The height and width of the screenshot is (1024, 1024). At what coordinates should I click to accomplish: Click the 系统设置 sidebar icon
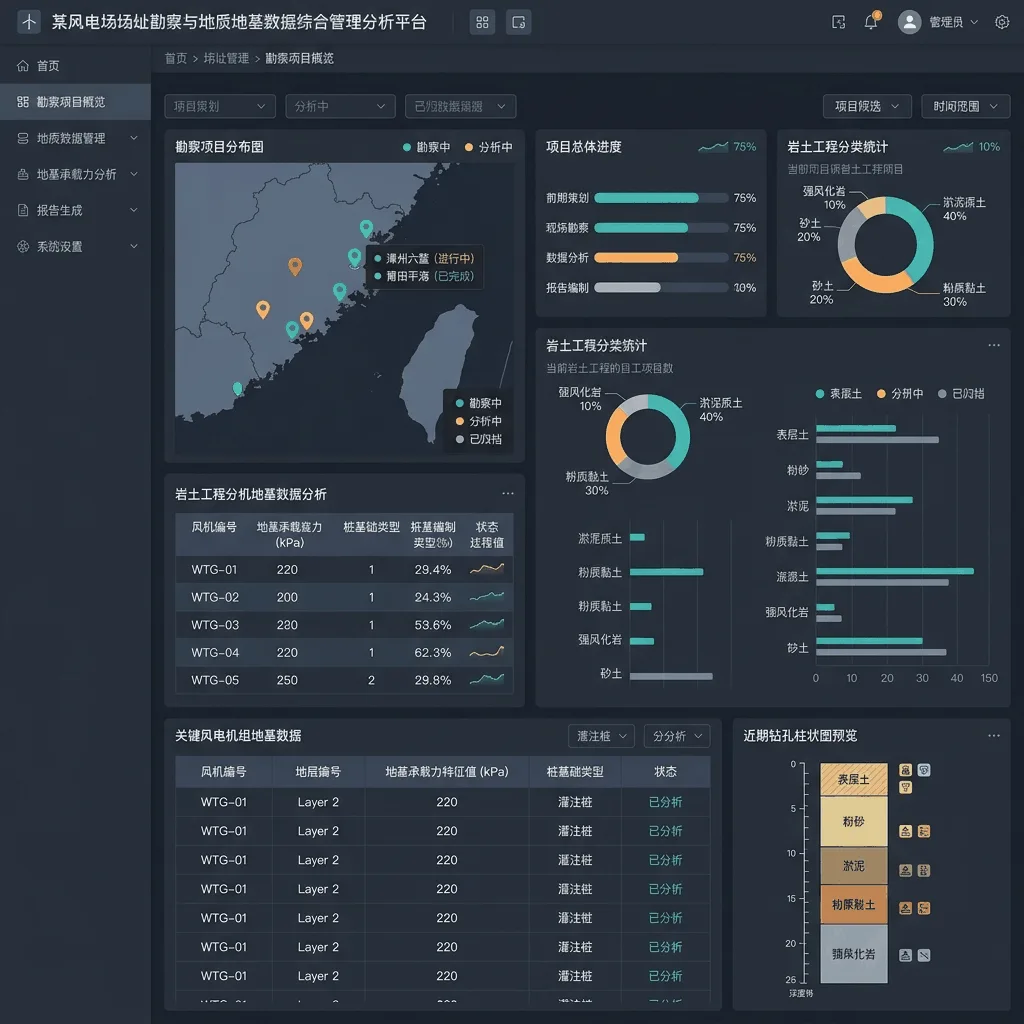point(23,246)
